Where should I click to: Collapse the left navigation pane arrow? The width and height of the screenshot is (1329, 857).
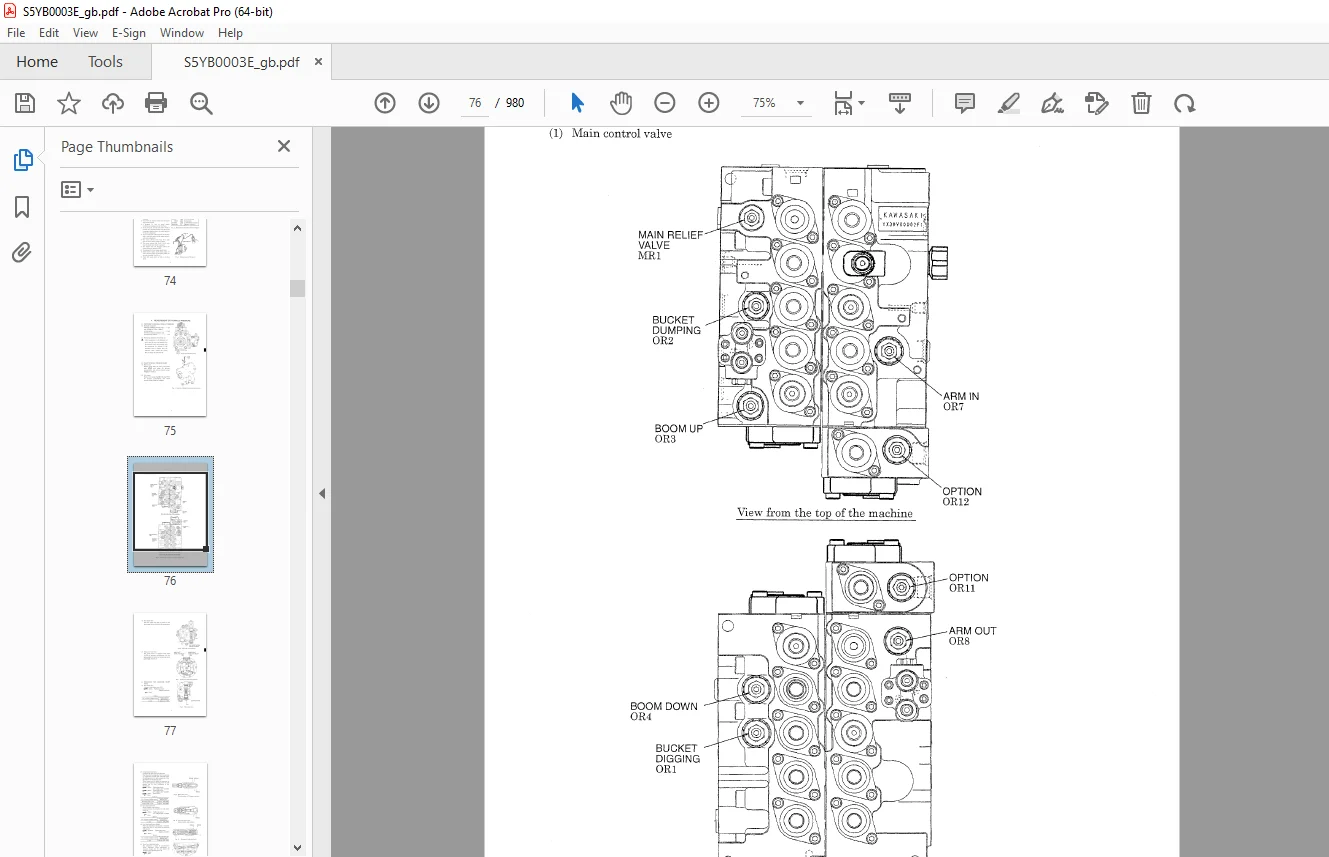[322, 493]
